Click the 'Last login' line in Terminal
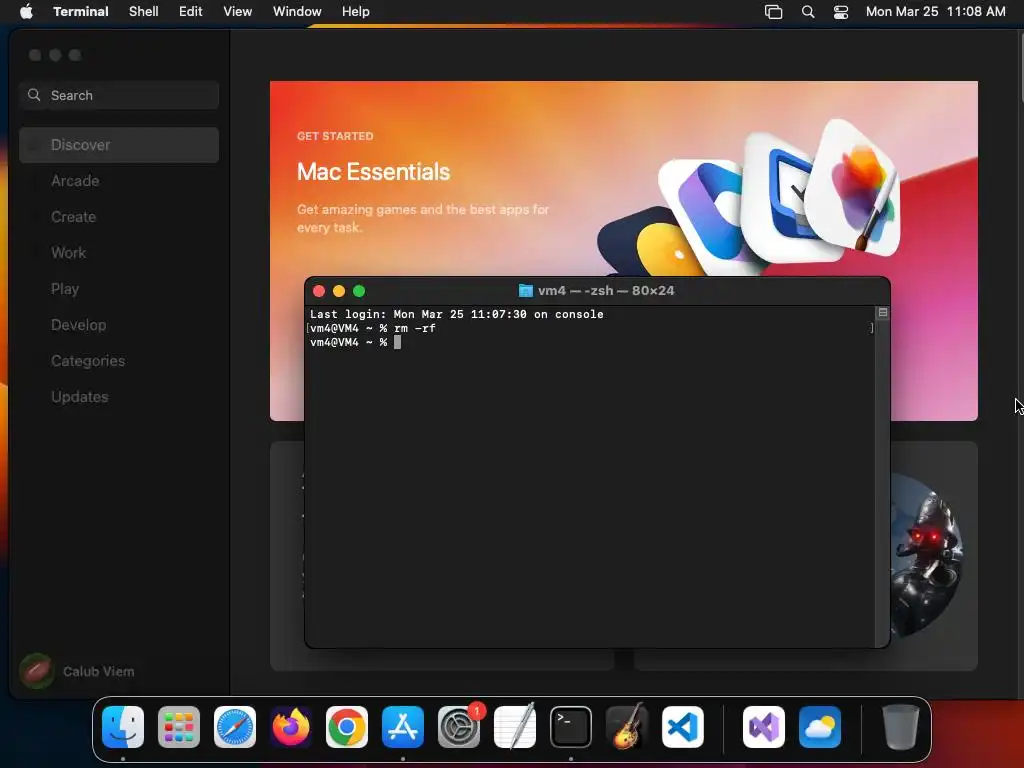This screenshot has width=1024, height=768. (x=456, y=314)
